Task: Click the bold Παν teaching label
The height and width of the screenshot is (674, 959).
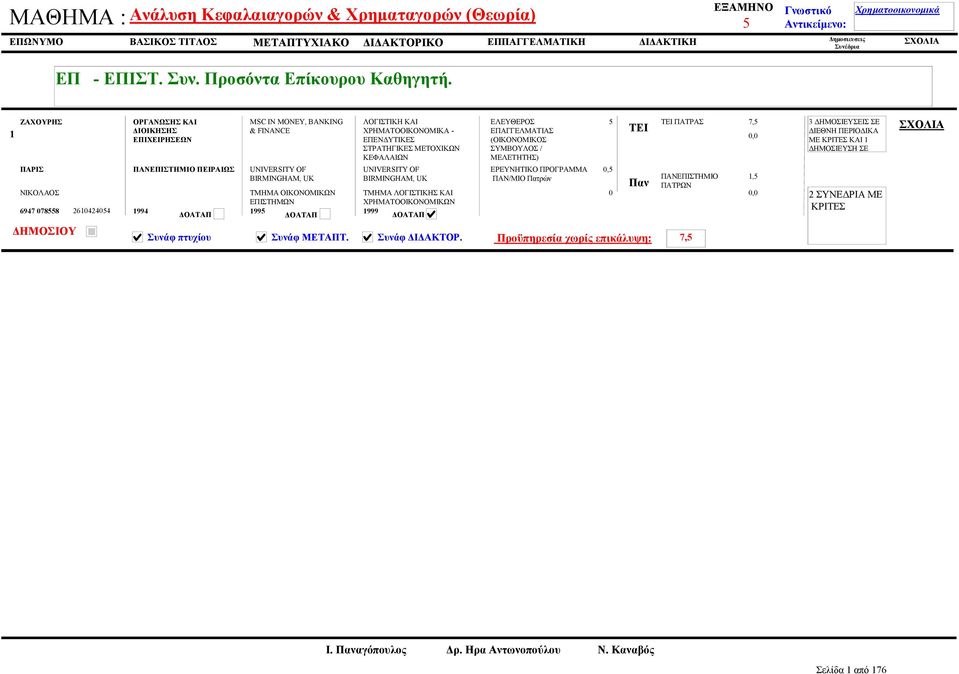Action: tap(639, 183)
